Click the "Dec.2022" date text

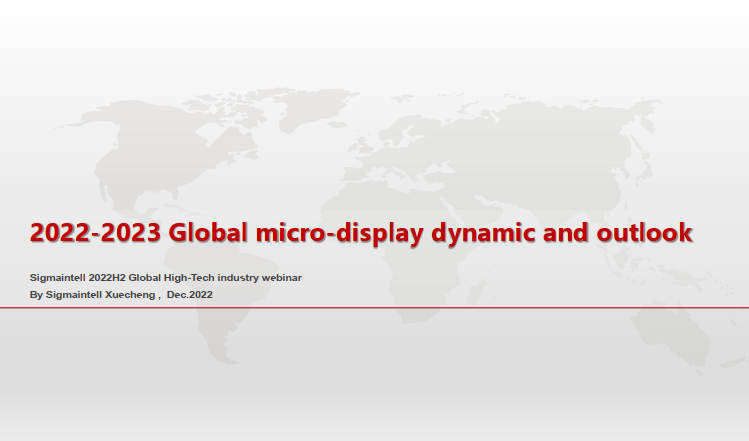[190, 295]
